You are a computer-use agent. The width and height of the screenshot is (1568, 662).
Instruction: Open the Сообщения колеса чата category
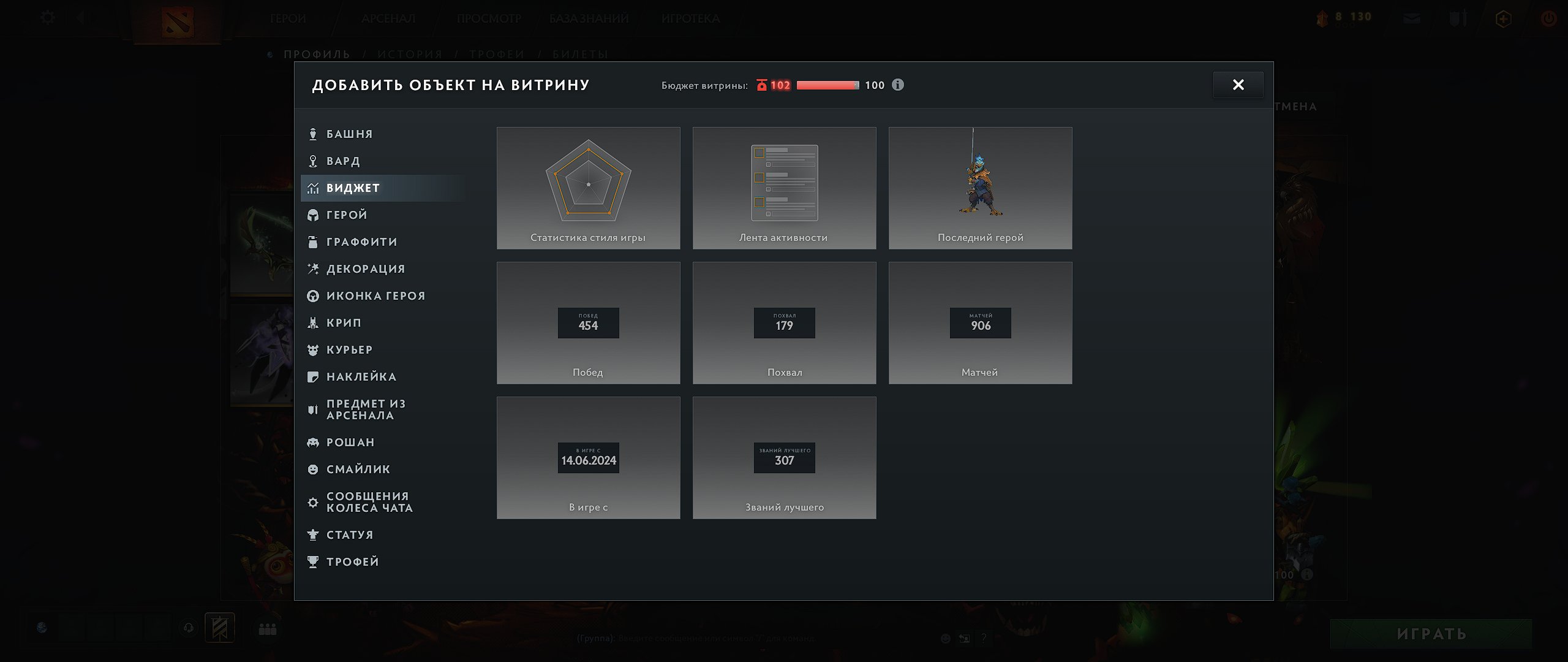click(383, 502)
